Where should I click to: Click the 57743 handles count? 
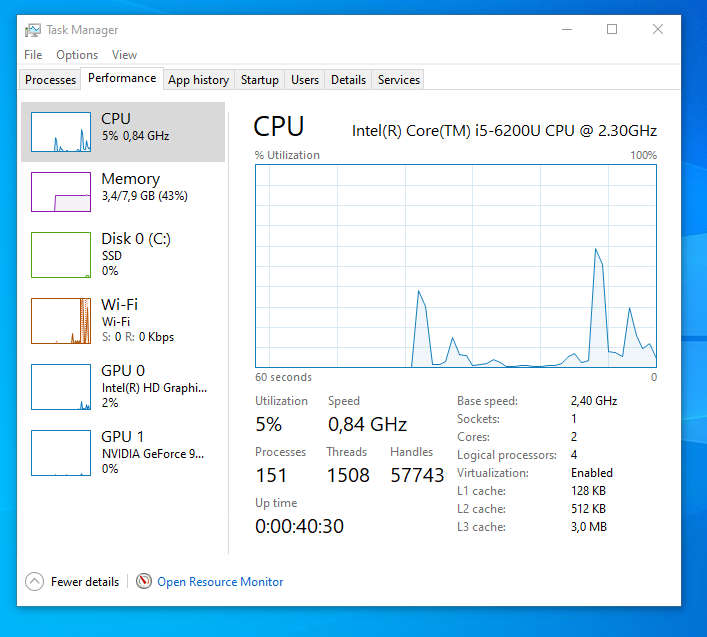[417, 475]
